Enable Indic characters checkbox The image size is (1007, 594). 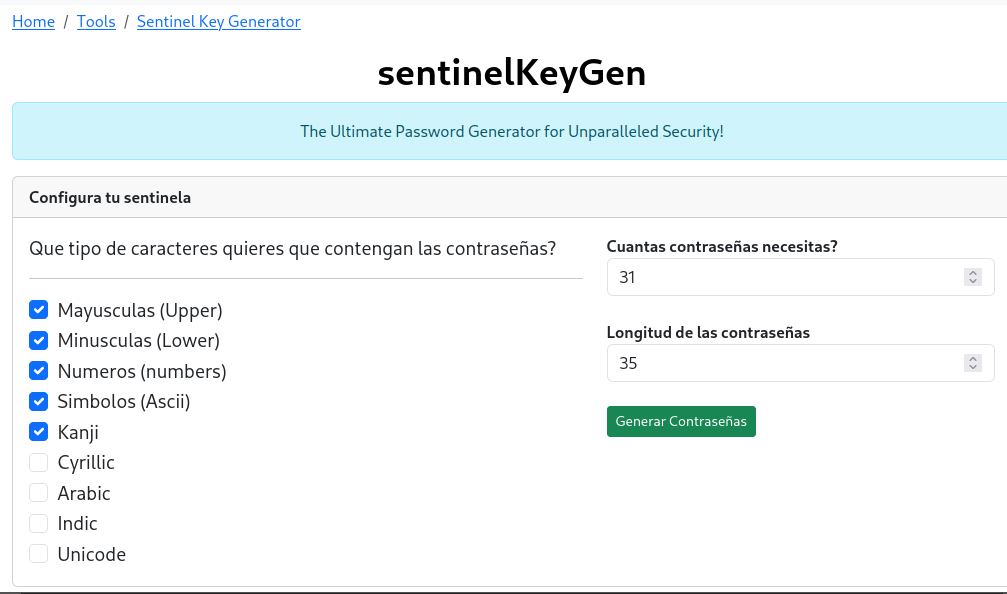tap(39, 523)
